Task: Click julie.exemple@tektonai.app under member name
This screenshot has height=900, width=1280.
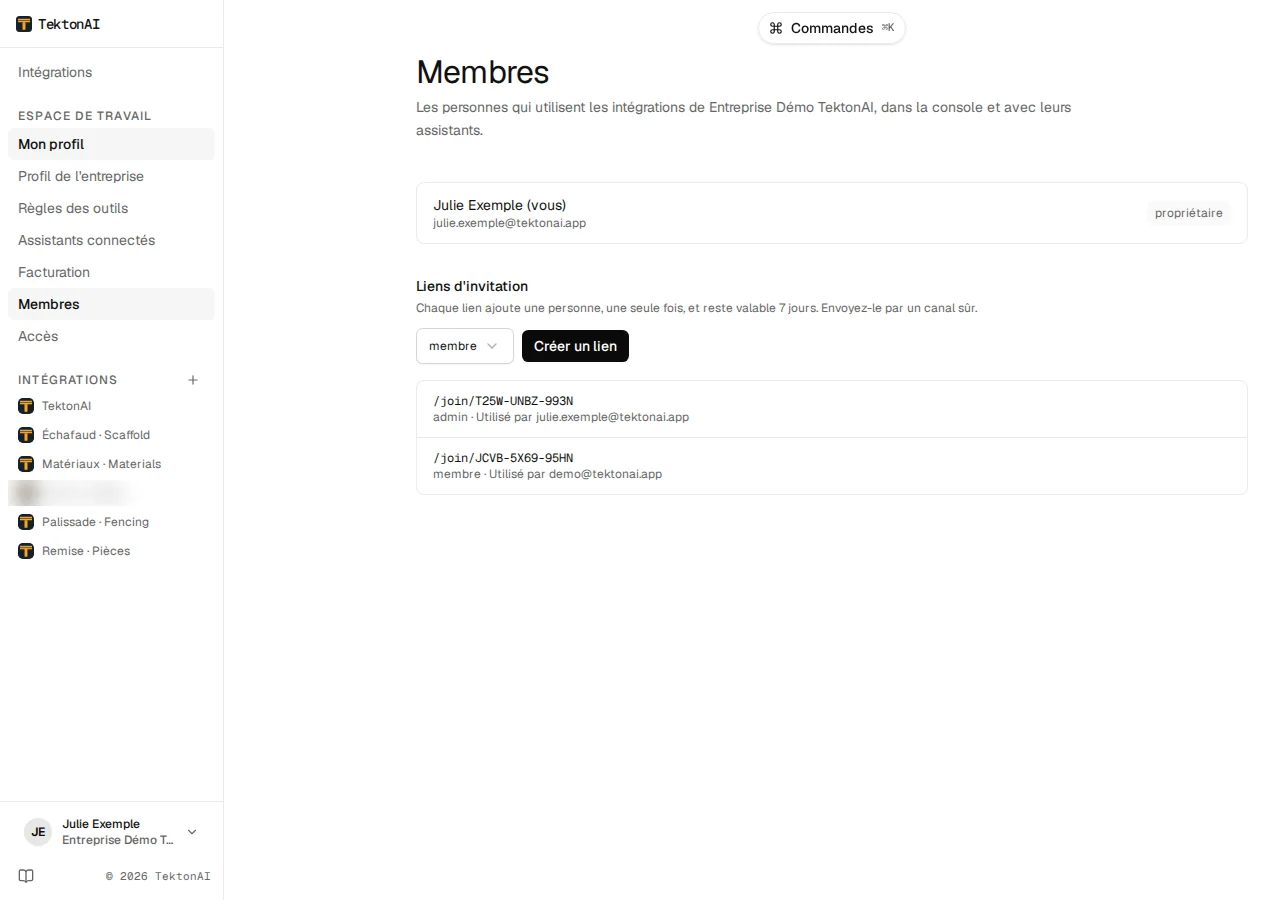Action: click(510, 223)
